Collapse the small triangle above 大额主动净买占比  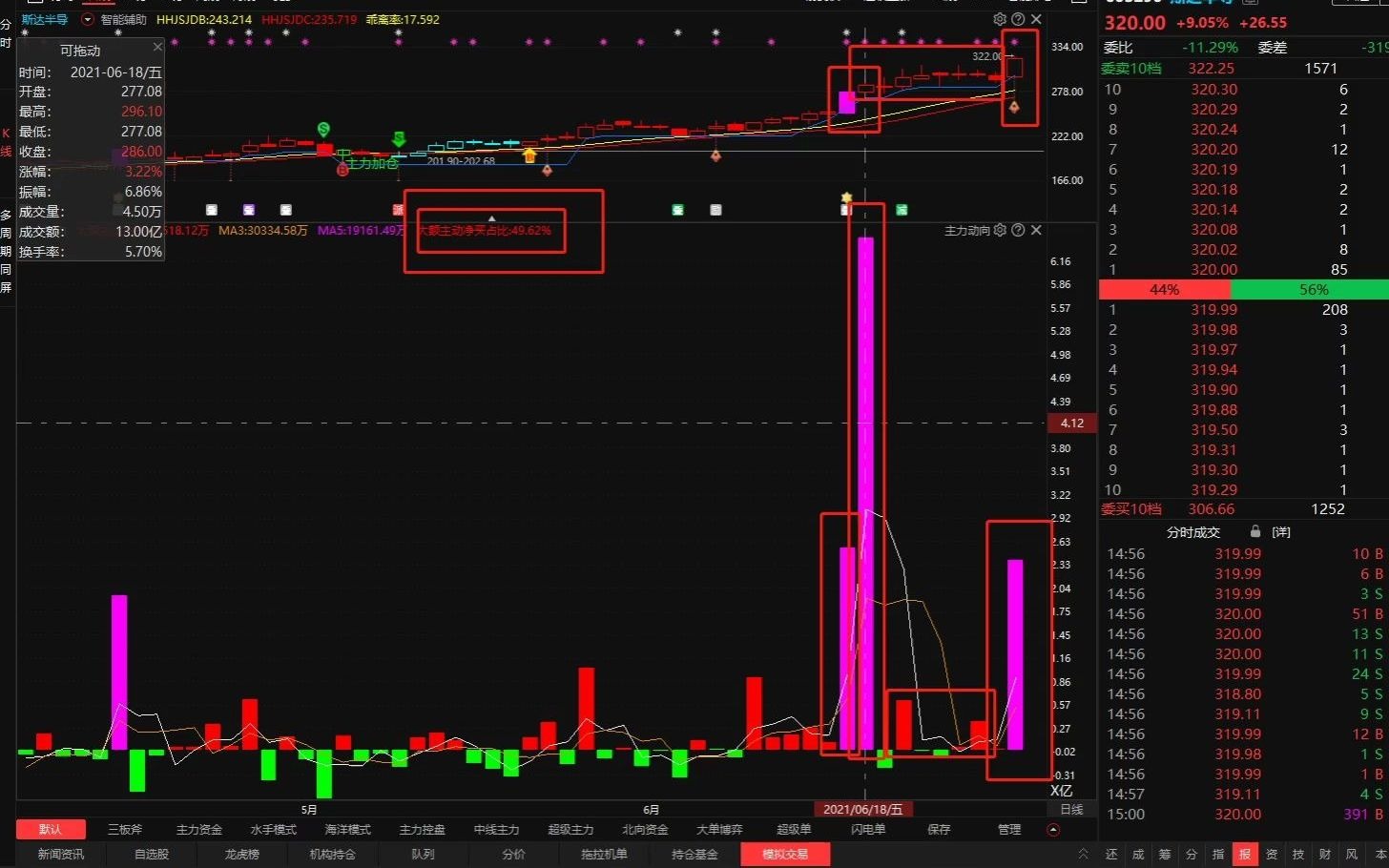pyautogui.click(x=492, y=218)
